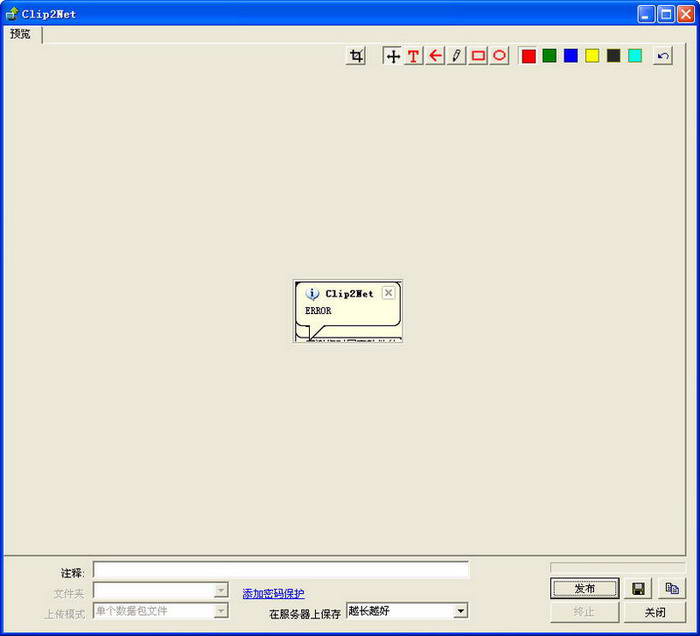Open the 越长越好 server storage dropdown

point(407,611)
